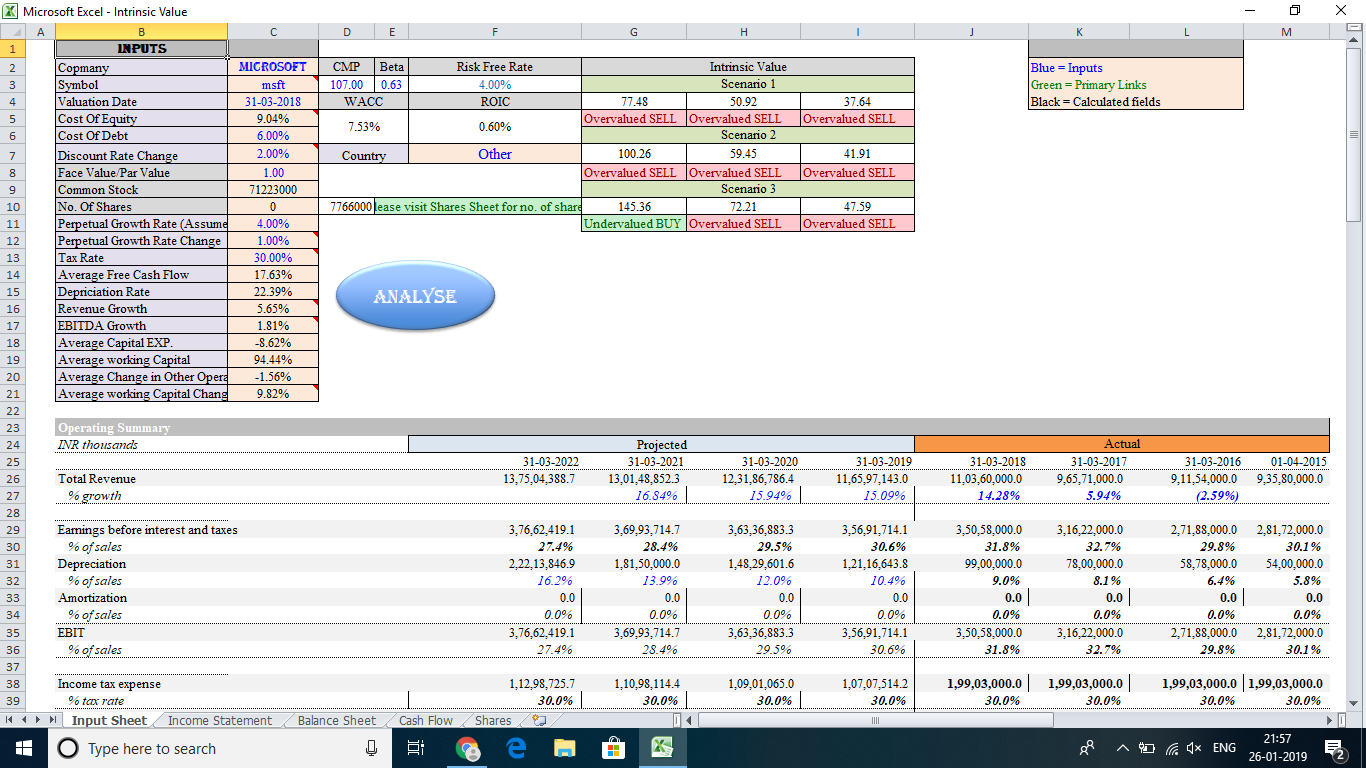Select column B header
Image resolution: width=1366 pixels, height=768 pixels.
(x=141, y=32)
